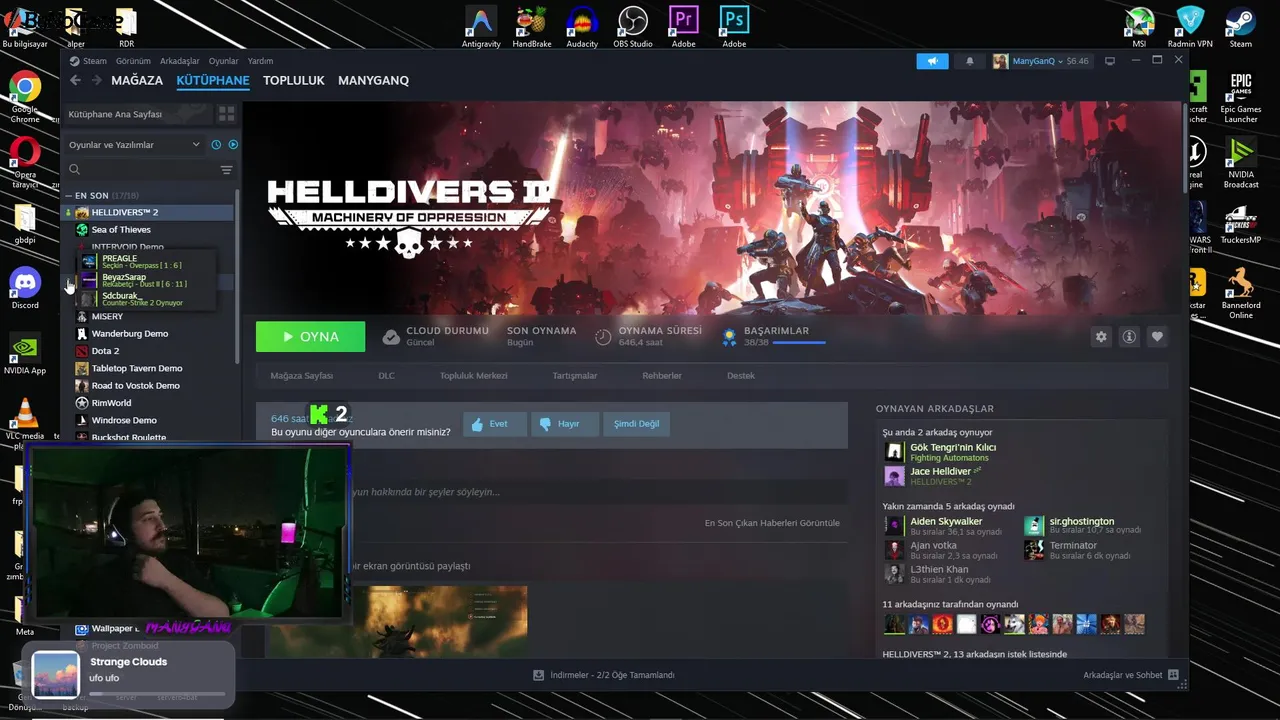The image size is (1280, 720).
Task: Open advanced filter options icon
Action: (x=226, y=170)
